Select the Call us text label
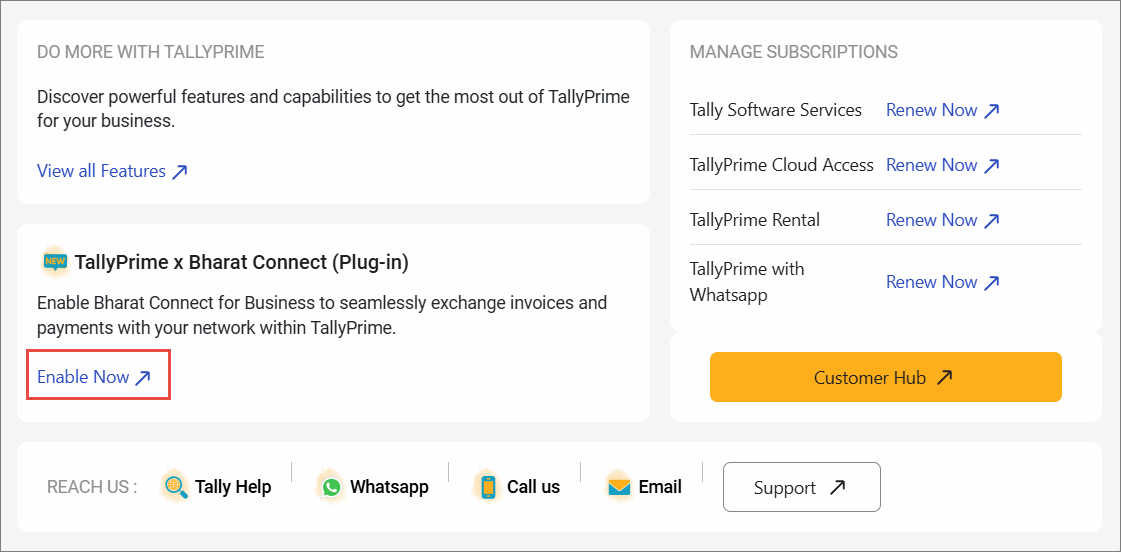 click(x=533, y=487)
